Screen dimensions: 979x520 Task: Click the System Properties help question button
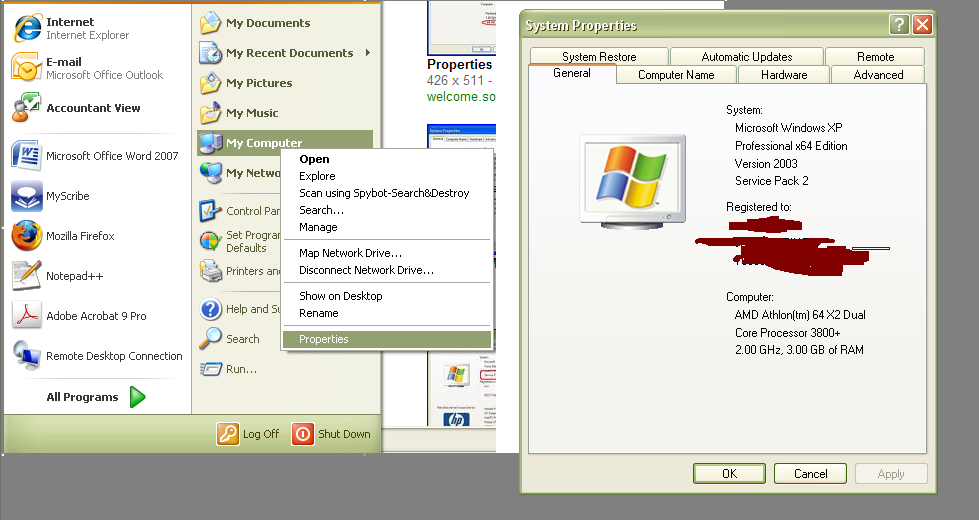point(898,24)
